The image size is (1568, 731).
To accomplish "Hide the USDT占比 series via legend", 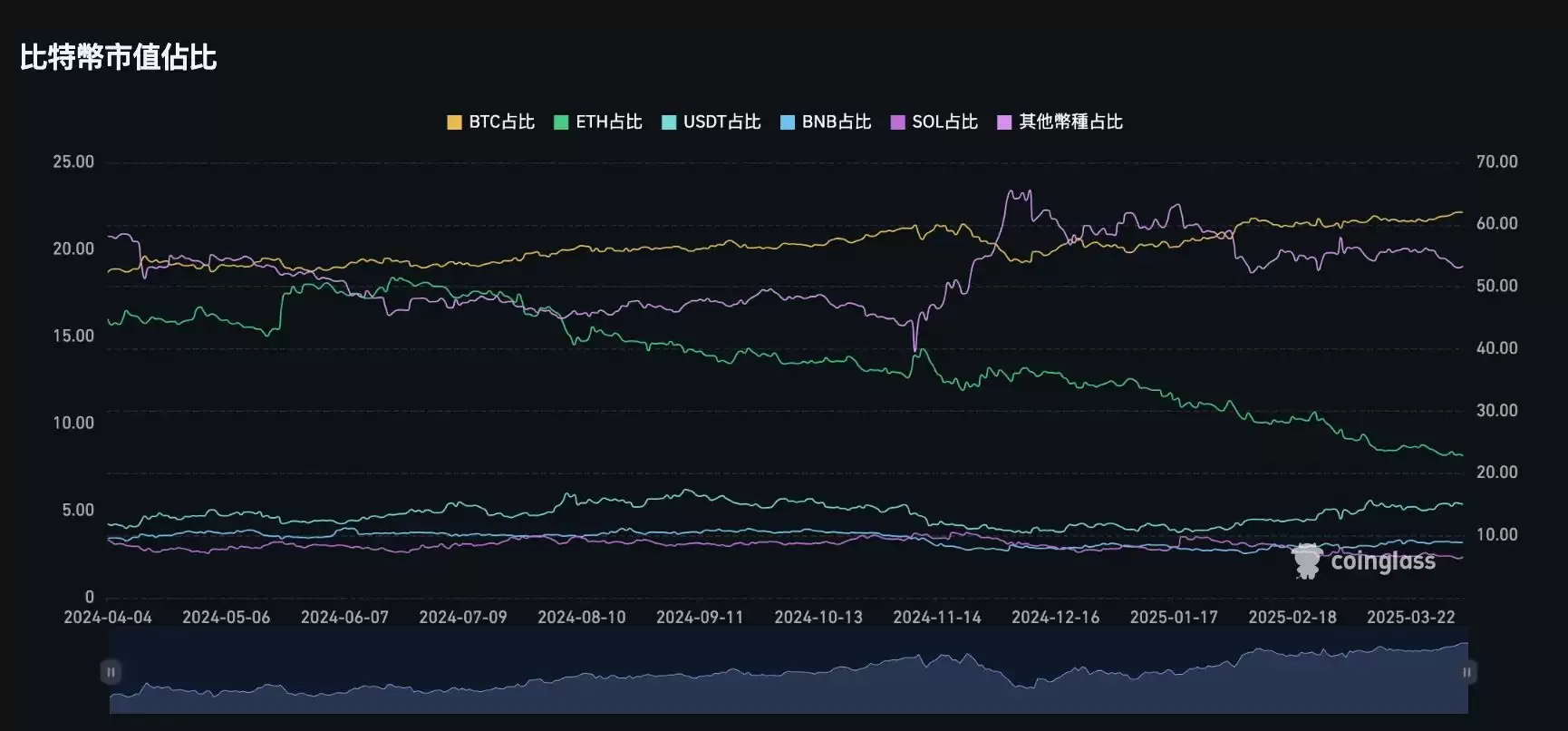I will [711, 122].
